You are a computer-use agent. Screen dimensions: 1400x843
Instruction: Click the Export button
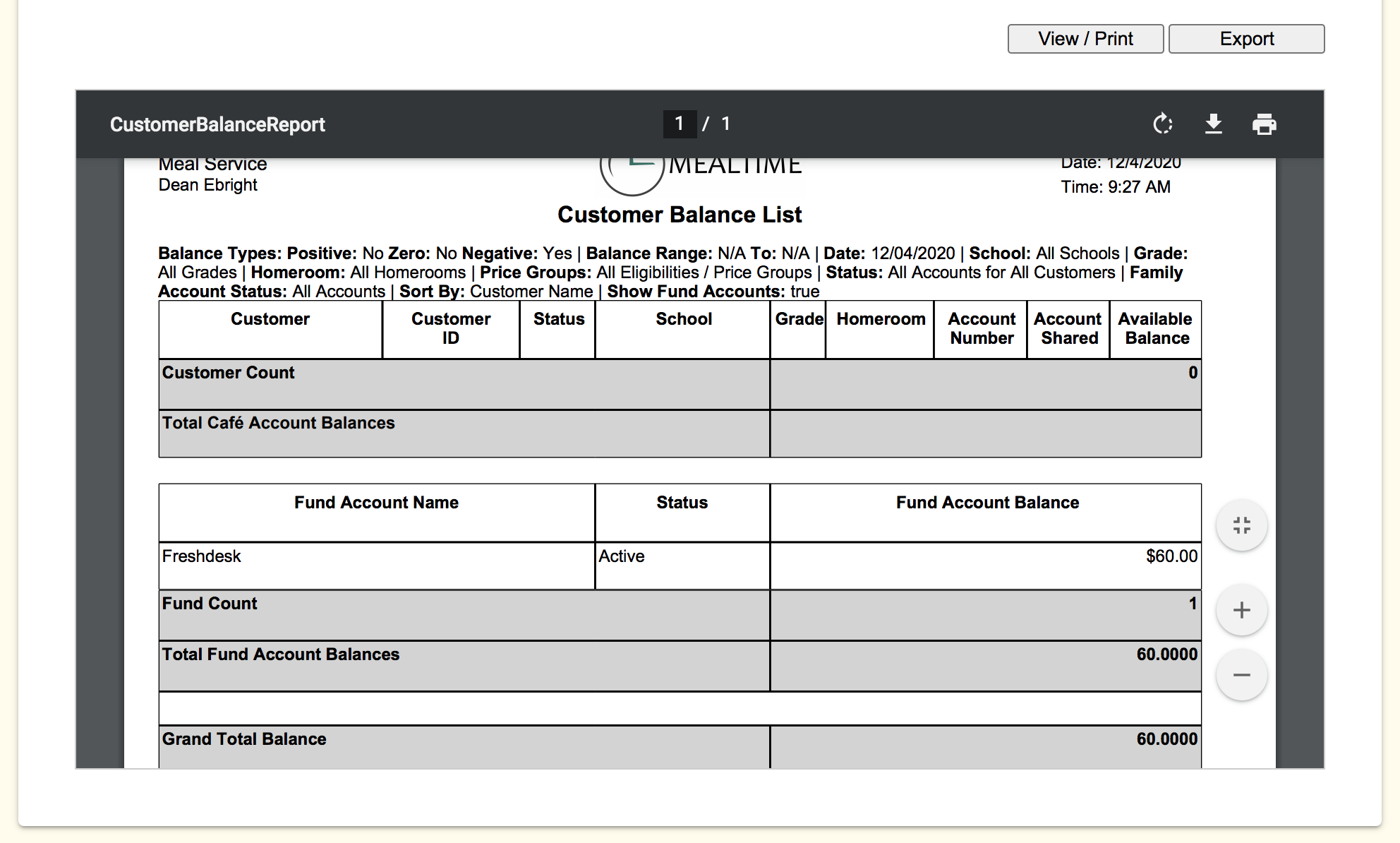pos(1246,39)
